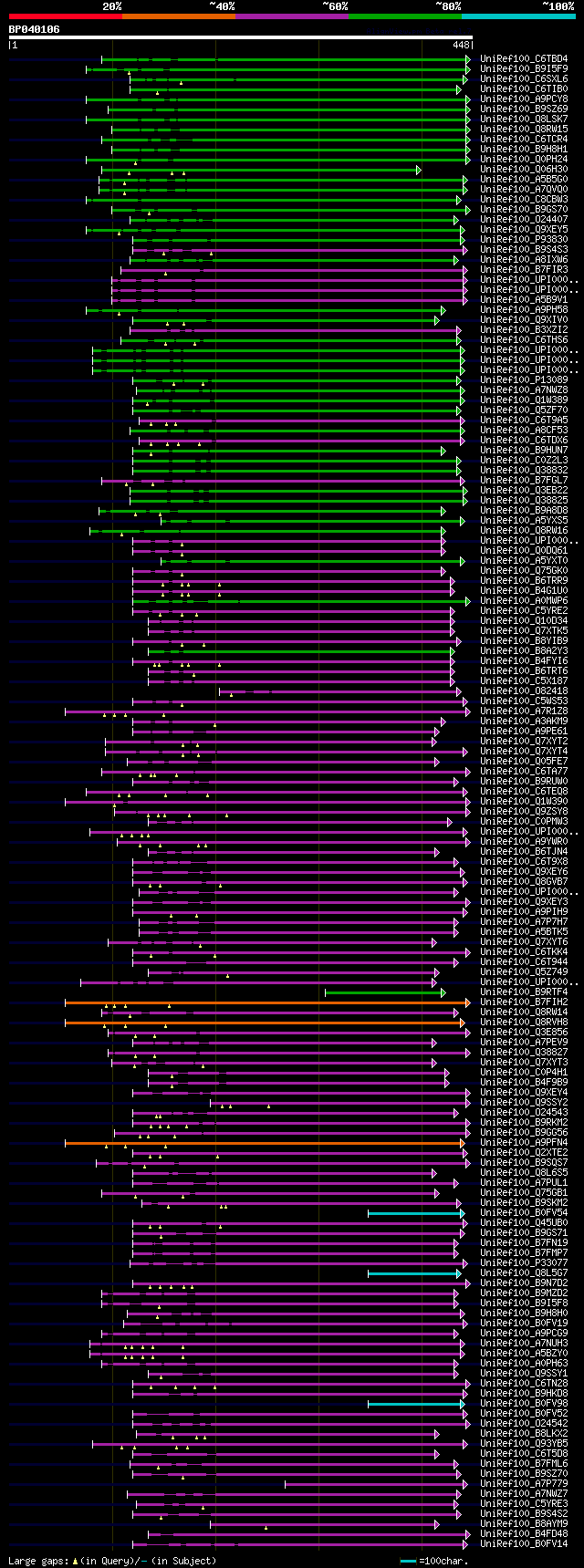
Task: Click the UniRef100_B9HUN7 label
Action: click(524, 451)
